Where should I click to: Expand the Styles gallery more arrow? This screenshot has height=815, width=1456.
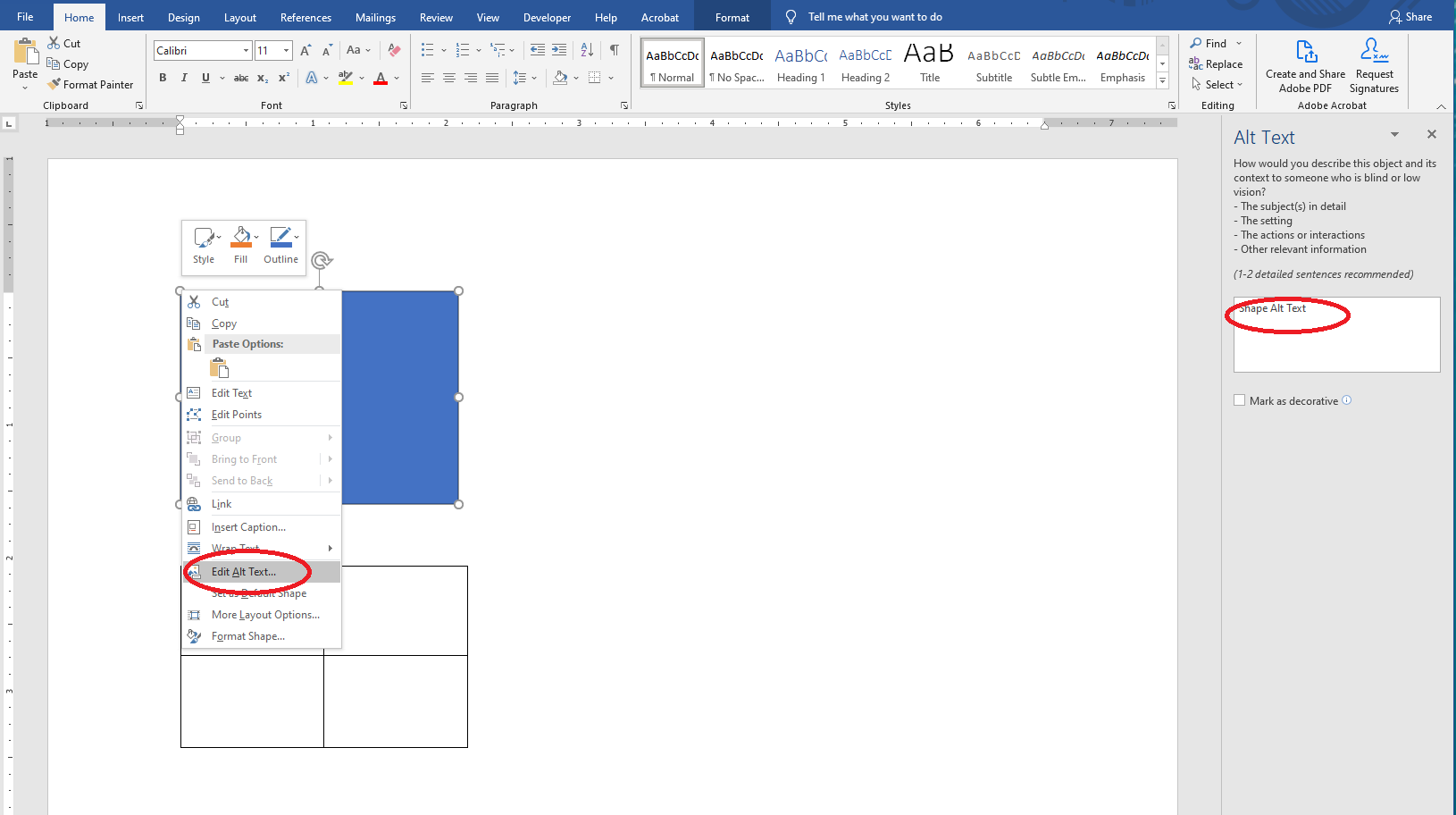point(1162,81)
